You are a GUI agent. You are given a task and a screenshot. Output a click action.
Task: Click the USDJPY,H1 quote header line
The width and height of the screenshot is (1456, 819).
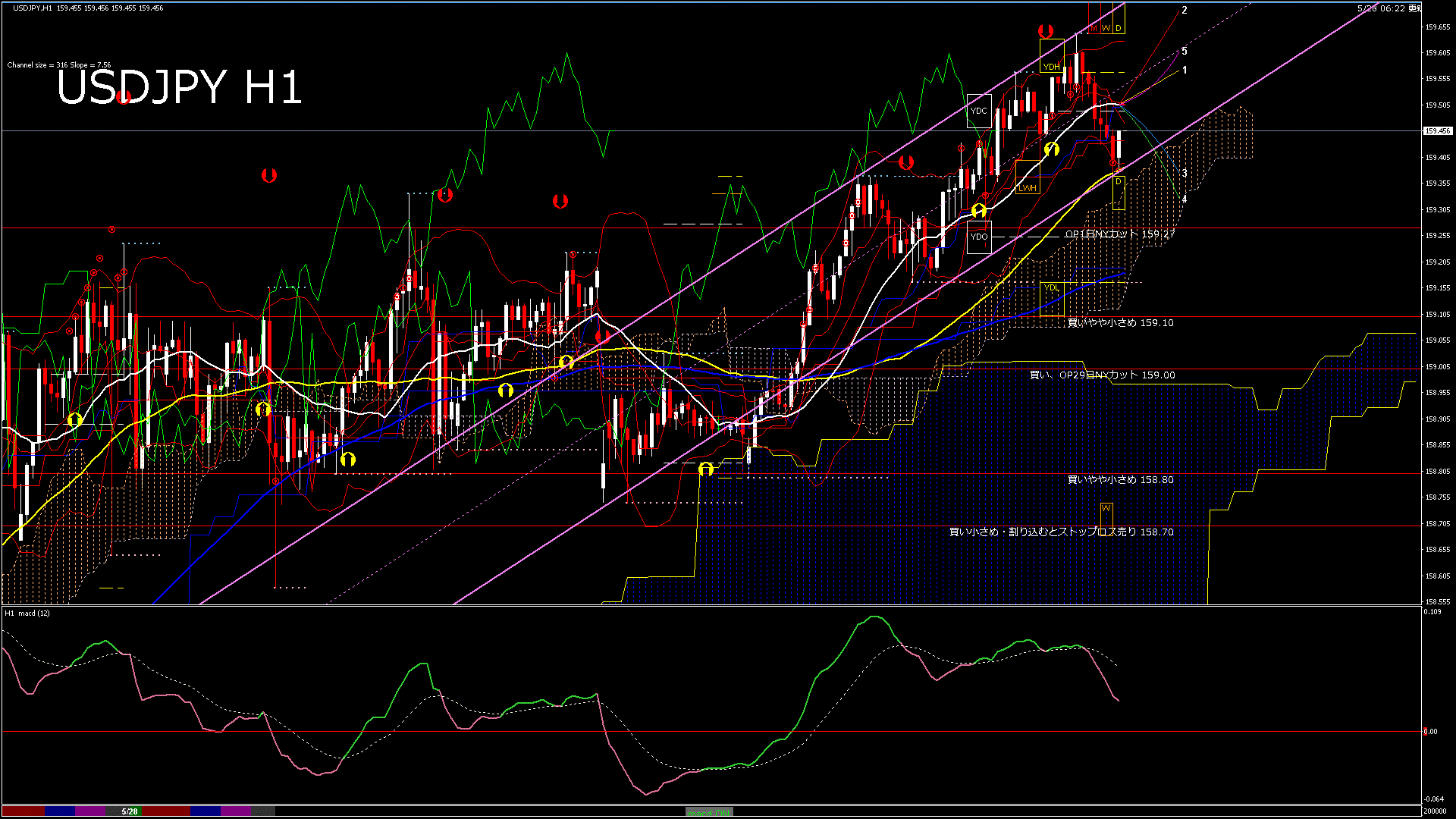[x=88, y=8]
